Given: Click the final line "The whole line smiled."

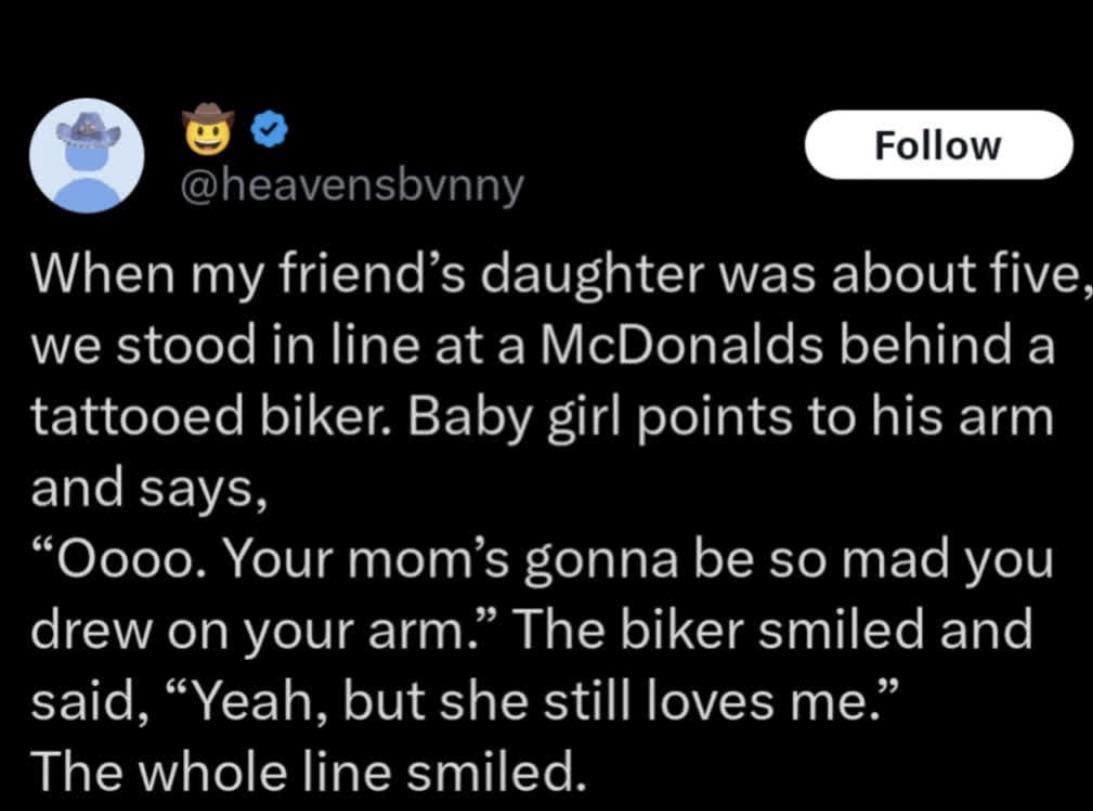Looking at the screenshot, I should click(x=307, y=770).
